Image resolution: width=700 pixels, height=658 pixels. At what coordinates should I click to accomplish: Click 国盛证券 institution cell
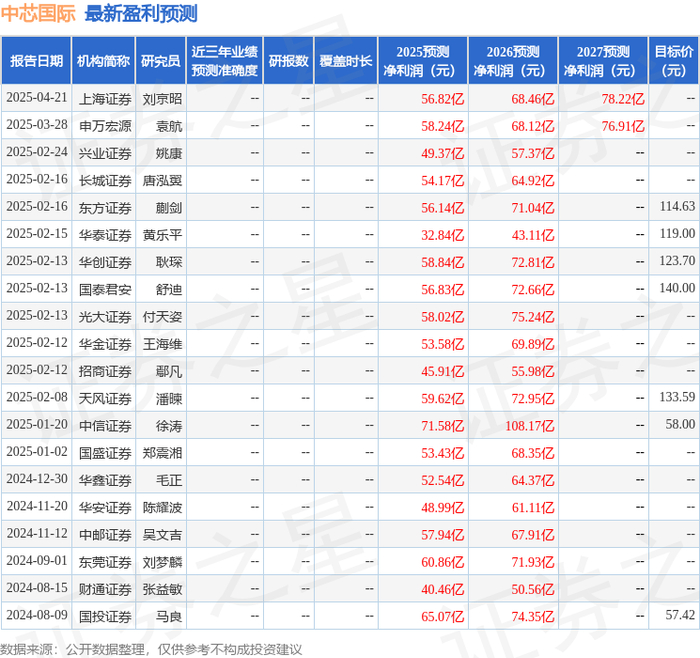pyautogui.click(x=105, y=453)
